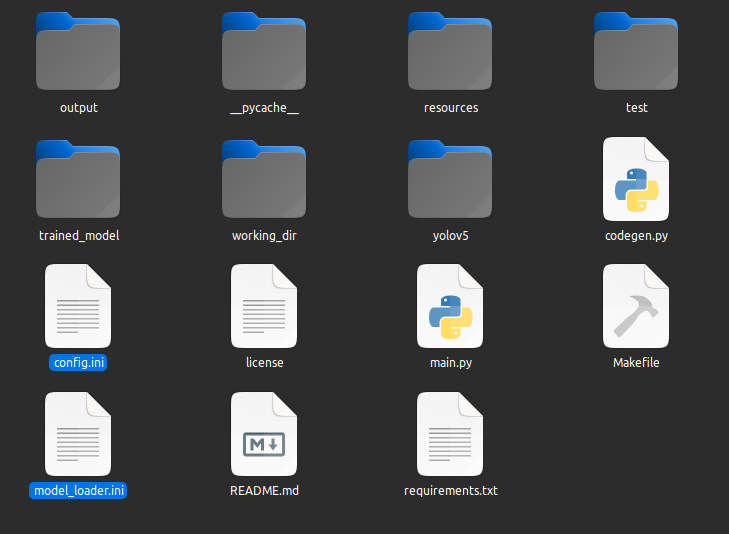Screen dimensions: 729x534
Task: Click the README.md filename text
Action: click(x=264, y=490)
